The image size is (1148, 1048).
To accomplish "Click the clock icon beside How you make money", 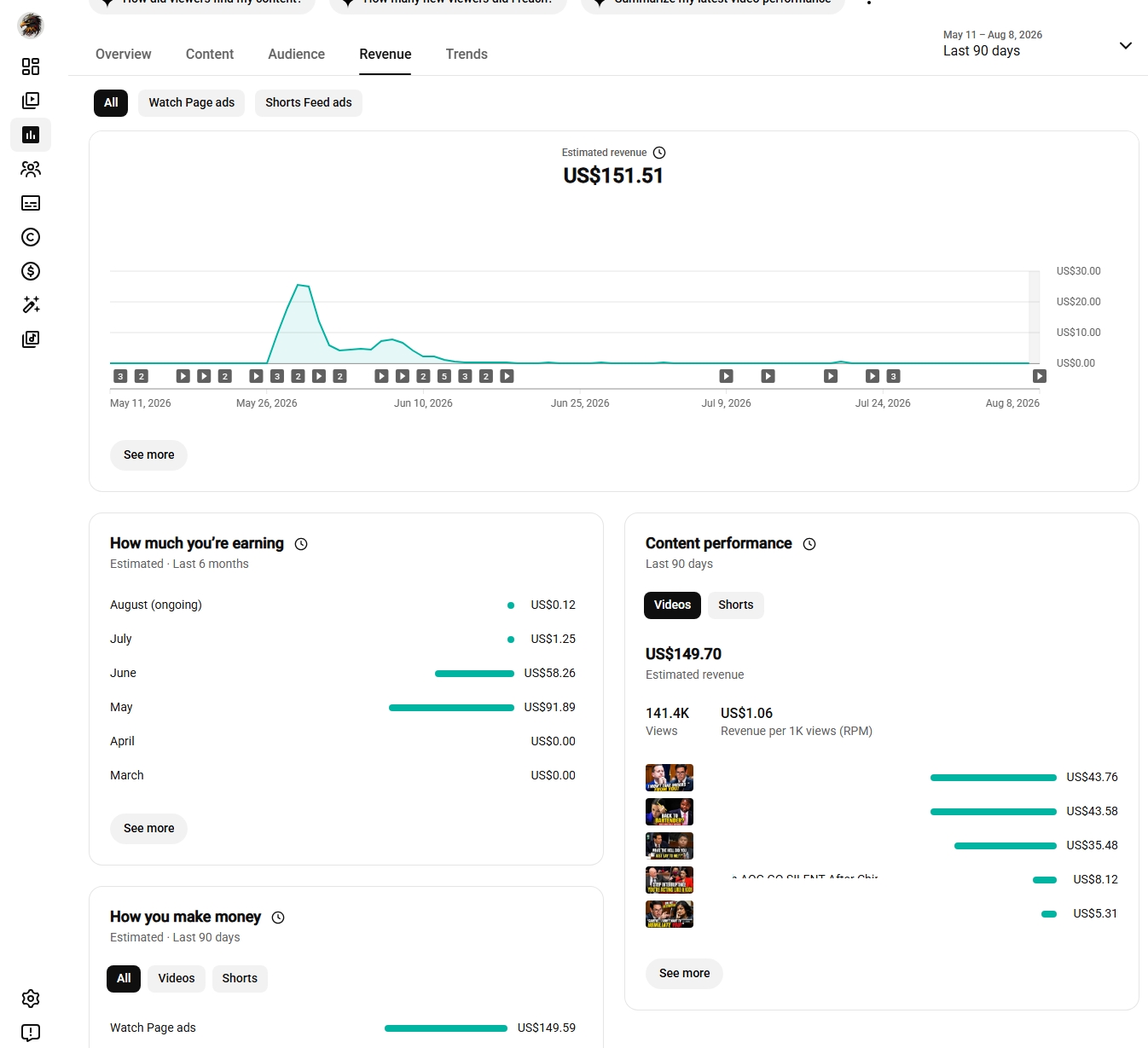I will 278,918.
